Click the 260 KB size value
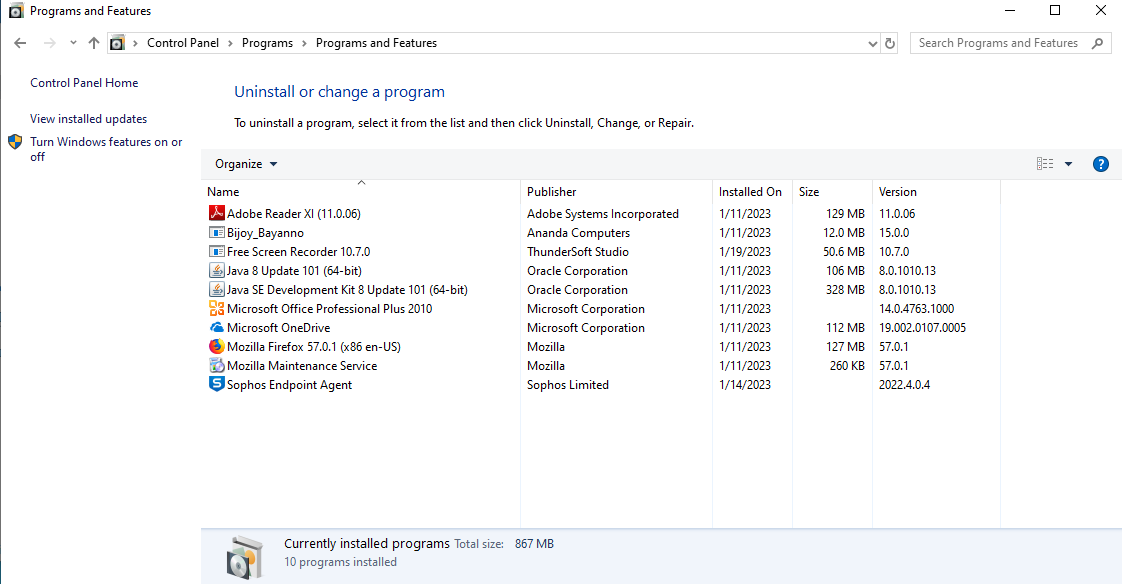 pos(847,366)
